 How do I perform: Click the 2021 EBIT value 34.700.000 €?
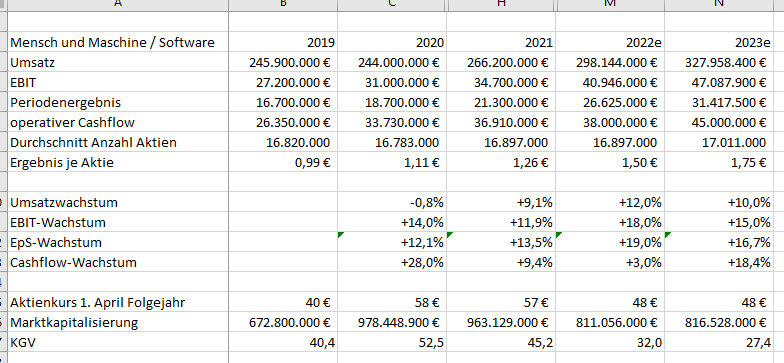502,82
